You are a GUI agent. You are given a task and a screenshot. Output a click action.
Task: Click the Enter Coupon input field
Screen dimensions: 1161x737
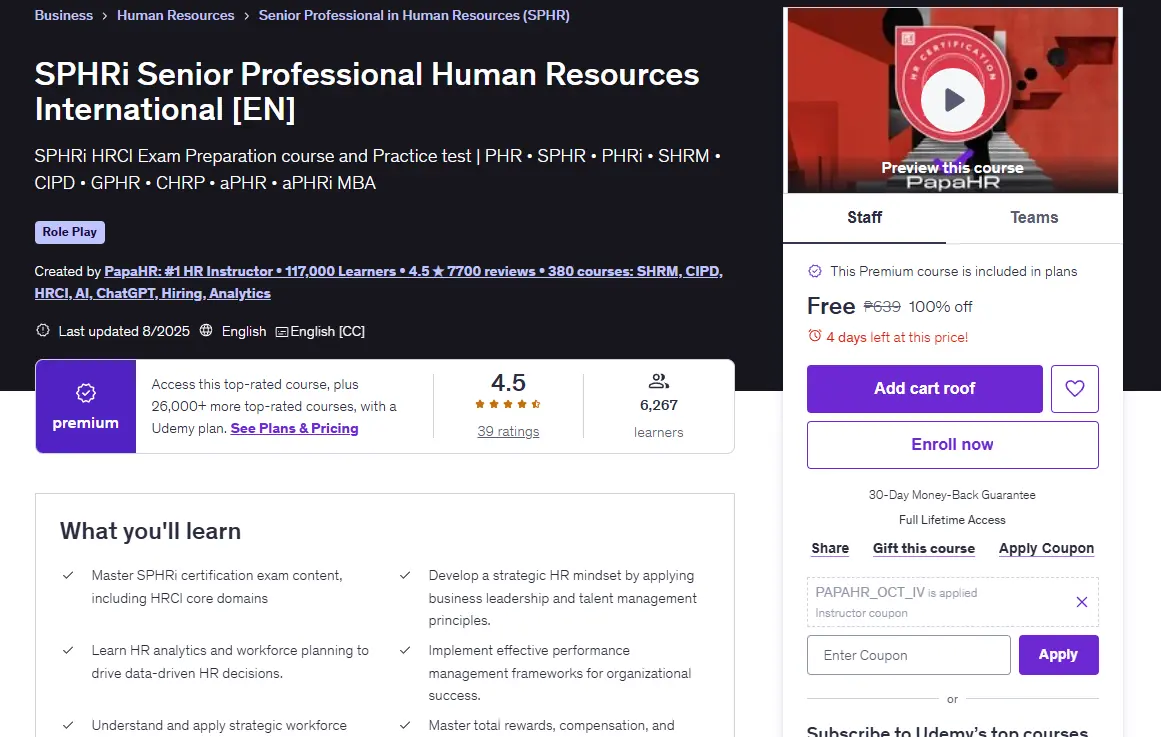point(909,655)
